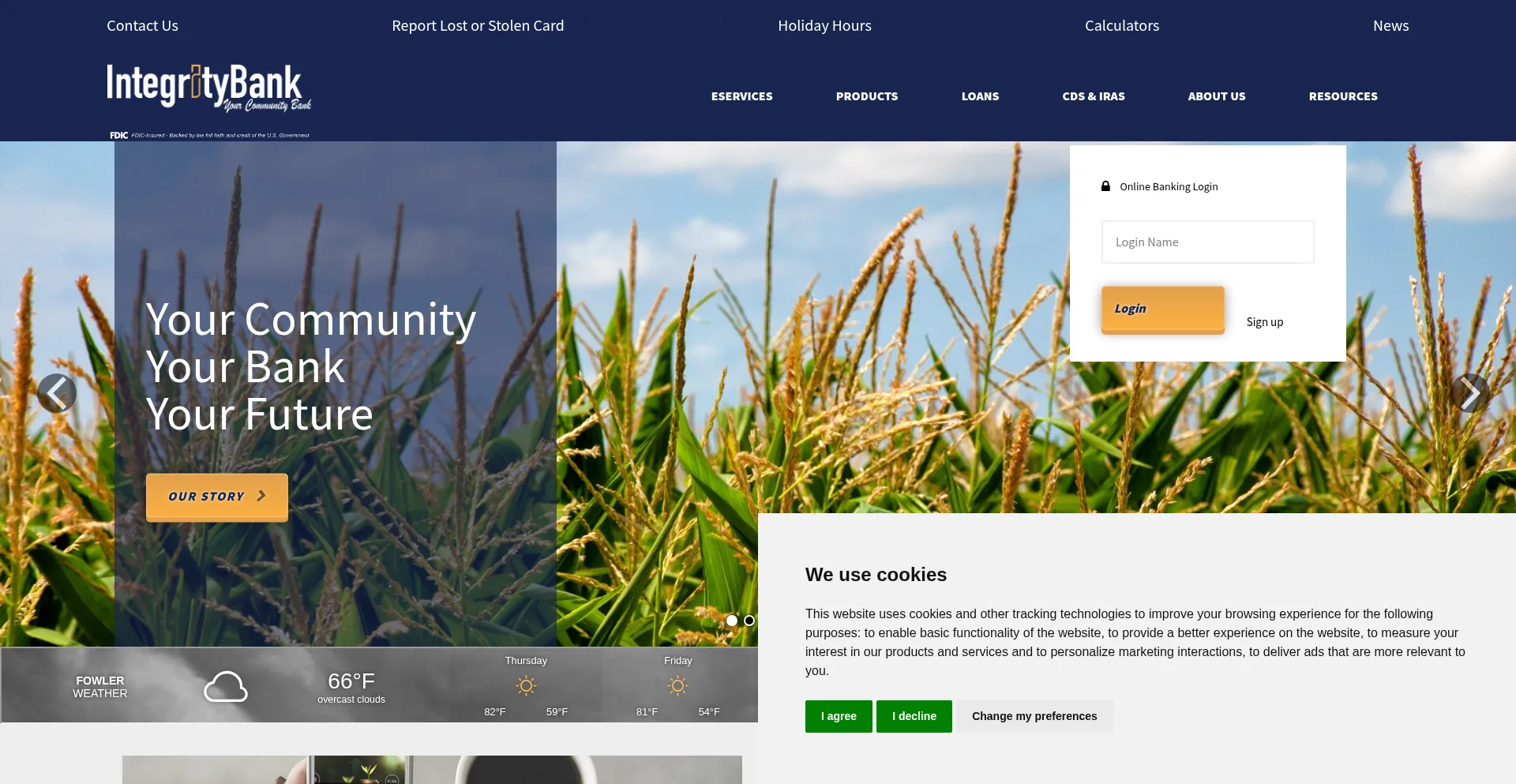This screenshot has width=1516, height=784.
Task: Reject cookies with I decline
Action: pos(914,716)
